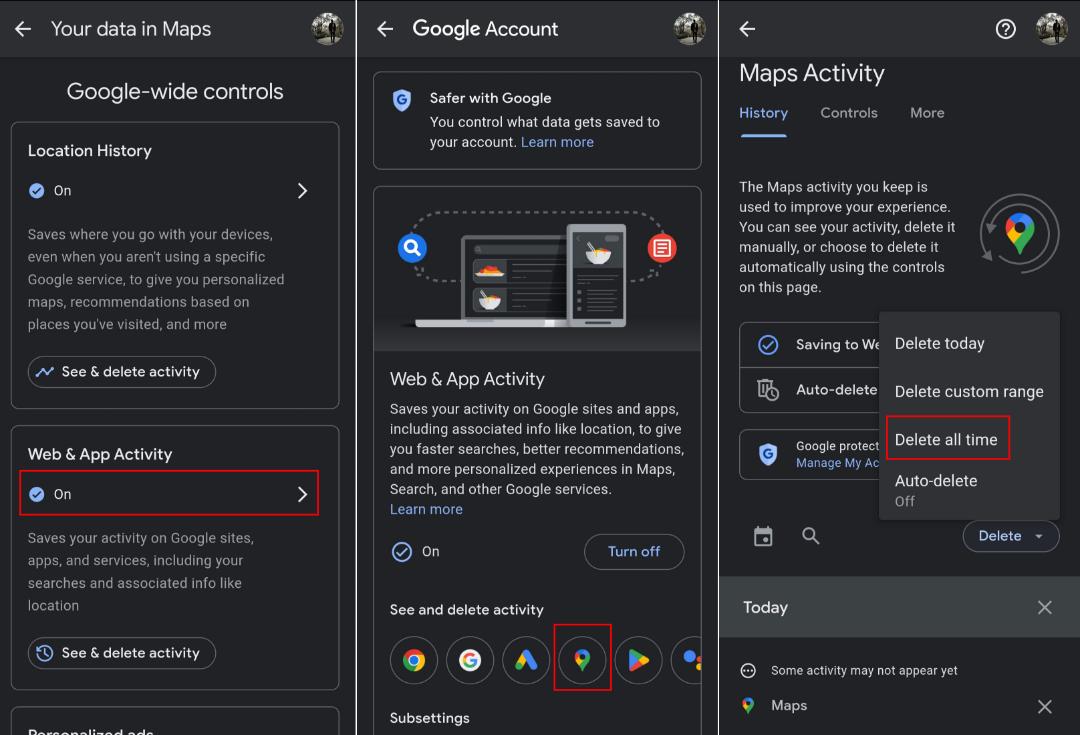Open Google Search activity icon
This screenshot has height=735, width=1080.
tap(470, 660)
